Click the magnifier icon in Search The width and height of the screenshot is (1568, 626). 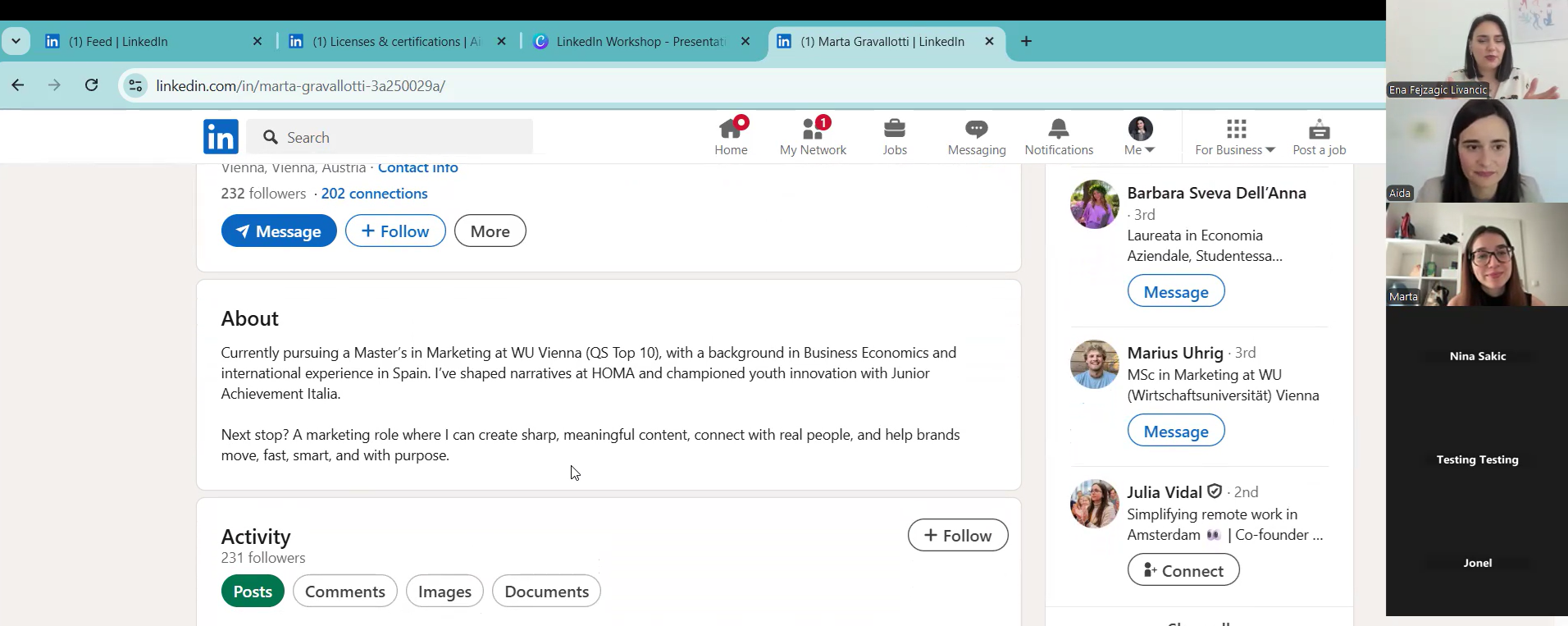(271, 137)
